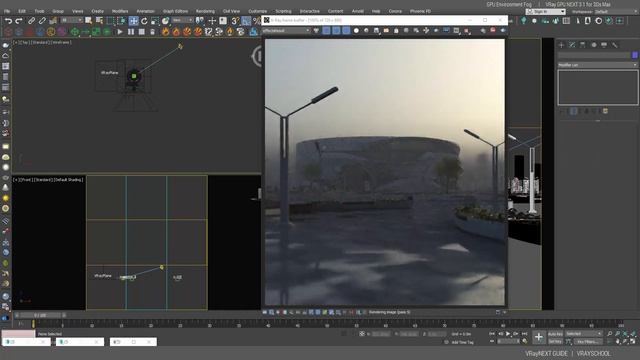The height and width of the screenshot is (360, 640).
Task: Open the Create tab in command panel
Action: 562,45
